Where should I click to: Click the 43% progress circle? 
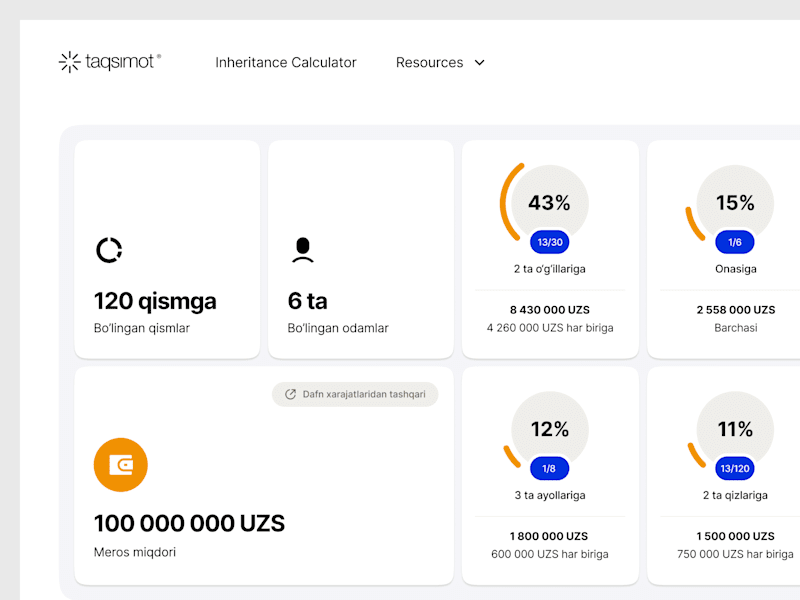(549, 203)
